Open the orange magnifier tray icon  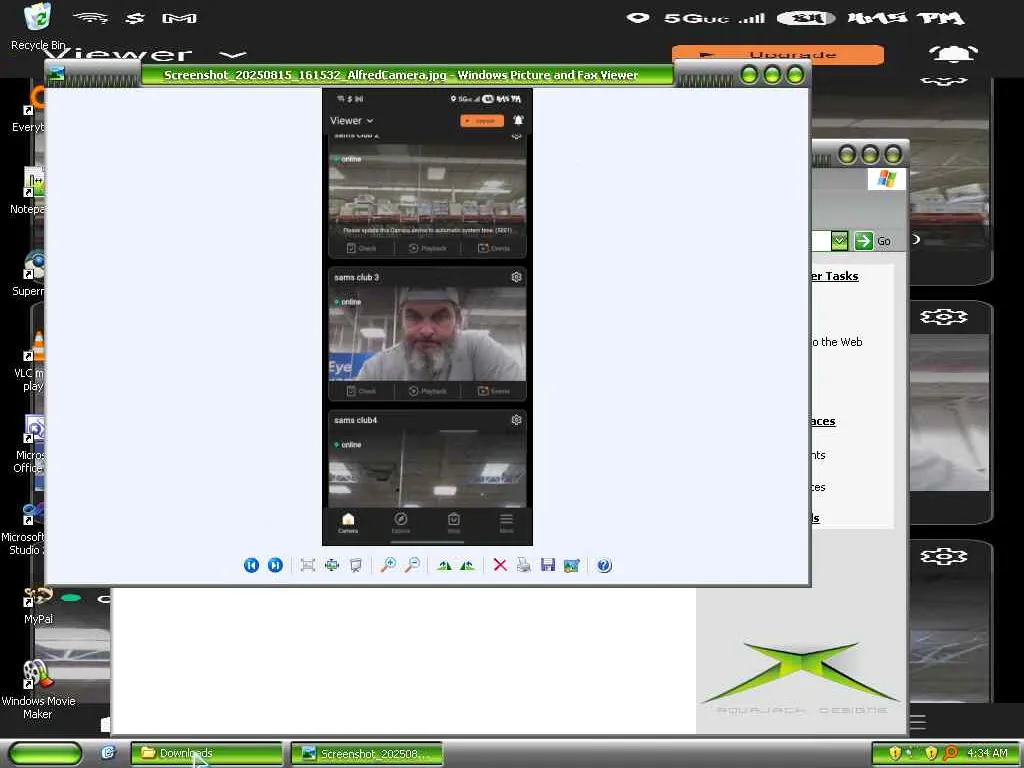(951, 753)
